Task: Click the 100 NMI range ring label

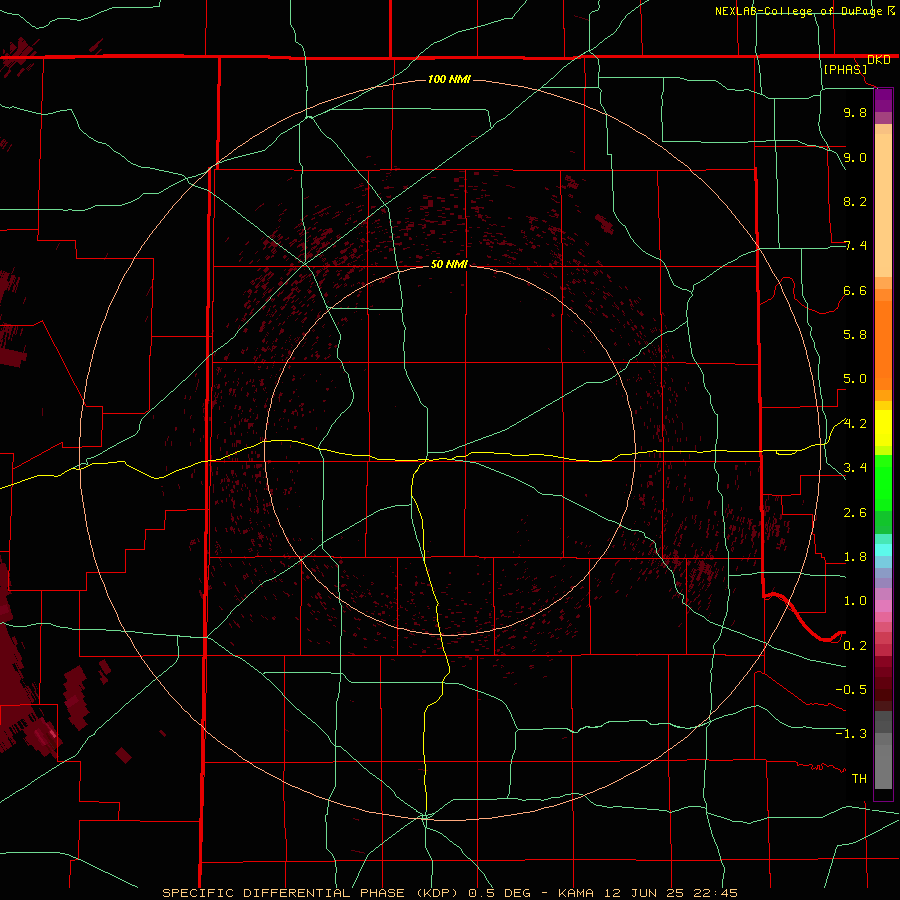Action: click(x=449, y=79)
